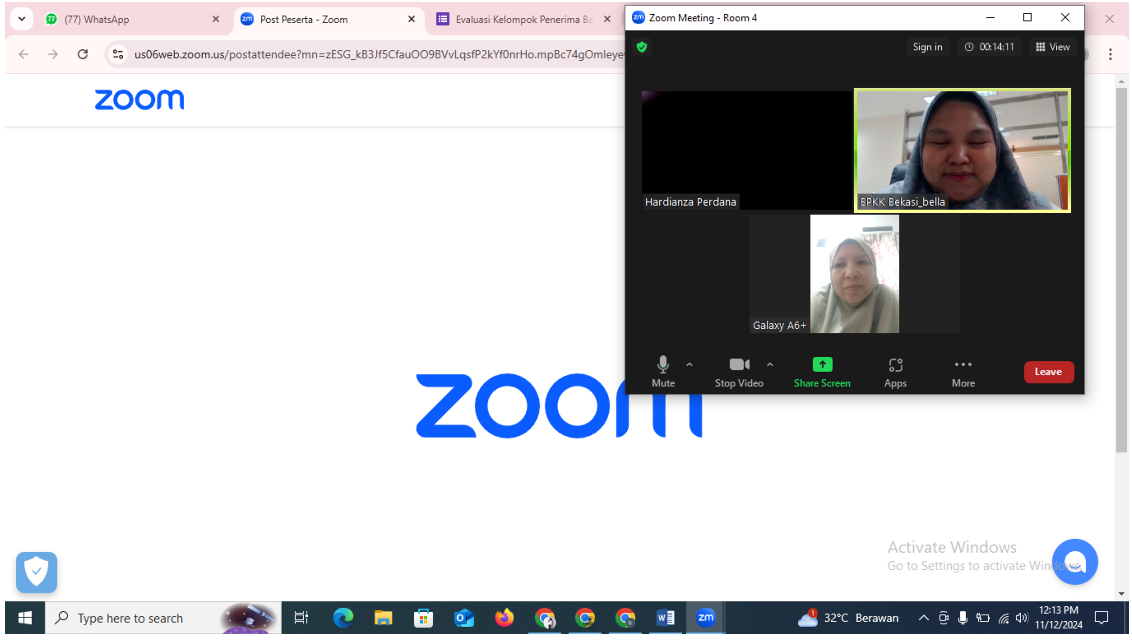Click the Sign in button in Zoom
This screenshot has width=1132, height=644.
927,47
